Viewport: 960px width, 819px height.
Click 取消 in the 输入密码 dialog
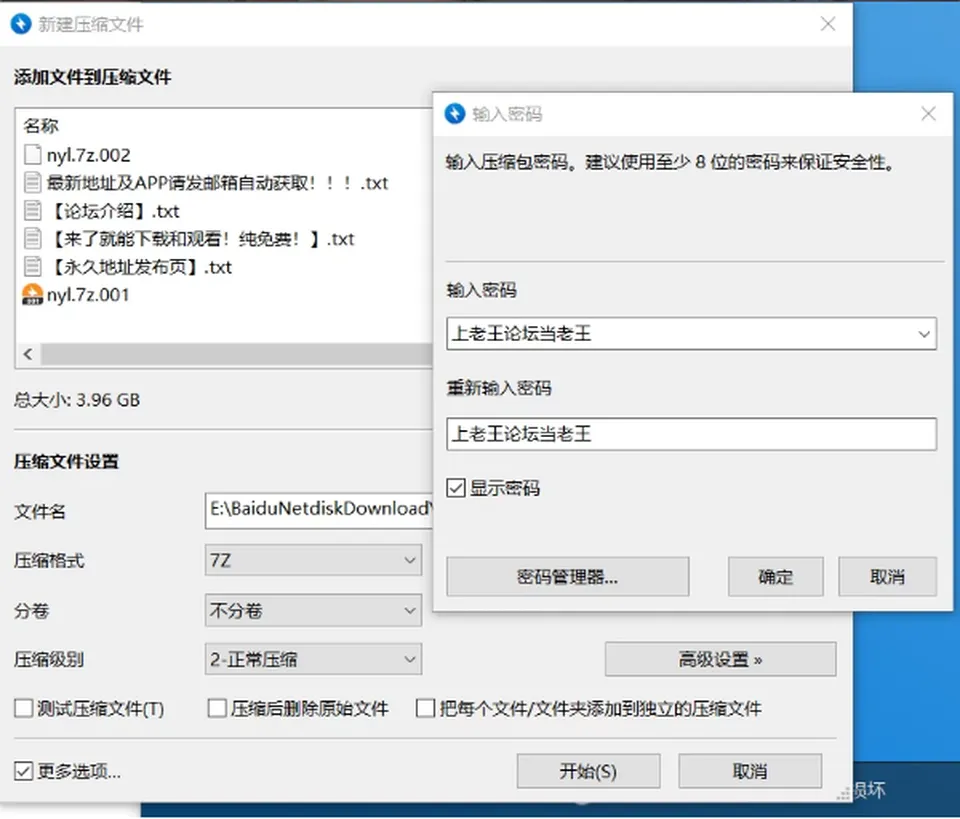coord(888,577)
